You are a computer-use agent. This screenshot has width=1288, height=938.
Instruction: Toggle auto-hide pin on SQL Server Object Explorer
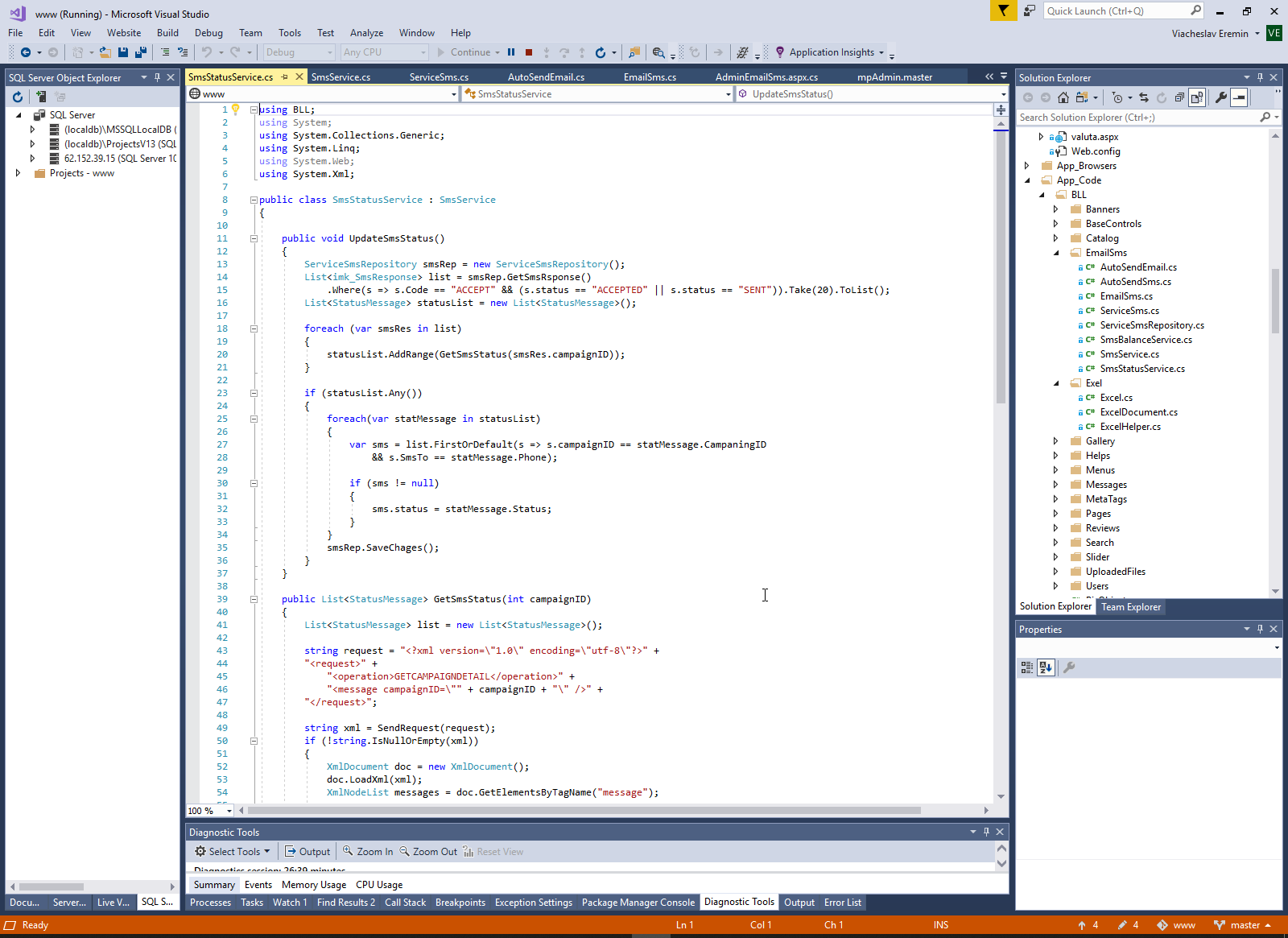(157, 78)
